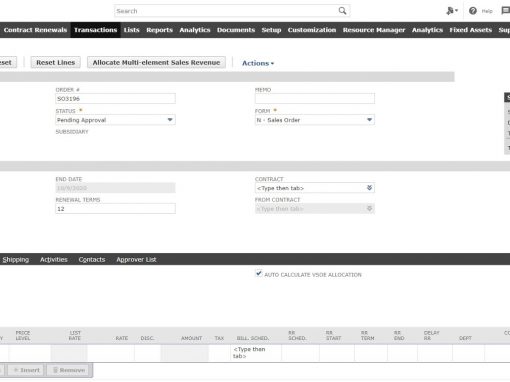The image size is (510, 382).
Task: Click the Order # field SO3196
Action: tap(115, 99)
